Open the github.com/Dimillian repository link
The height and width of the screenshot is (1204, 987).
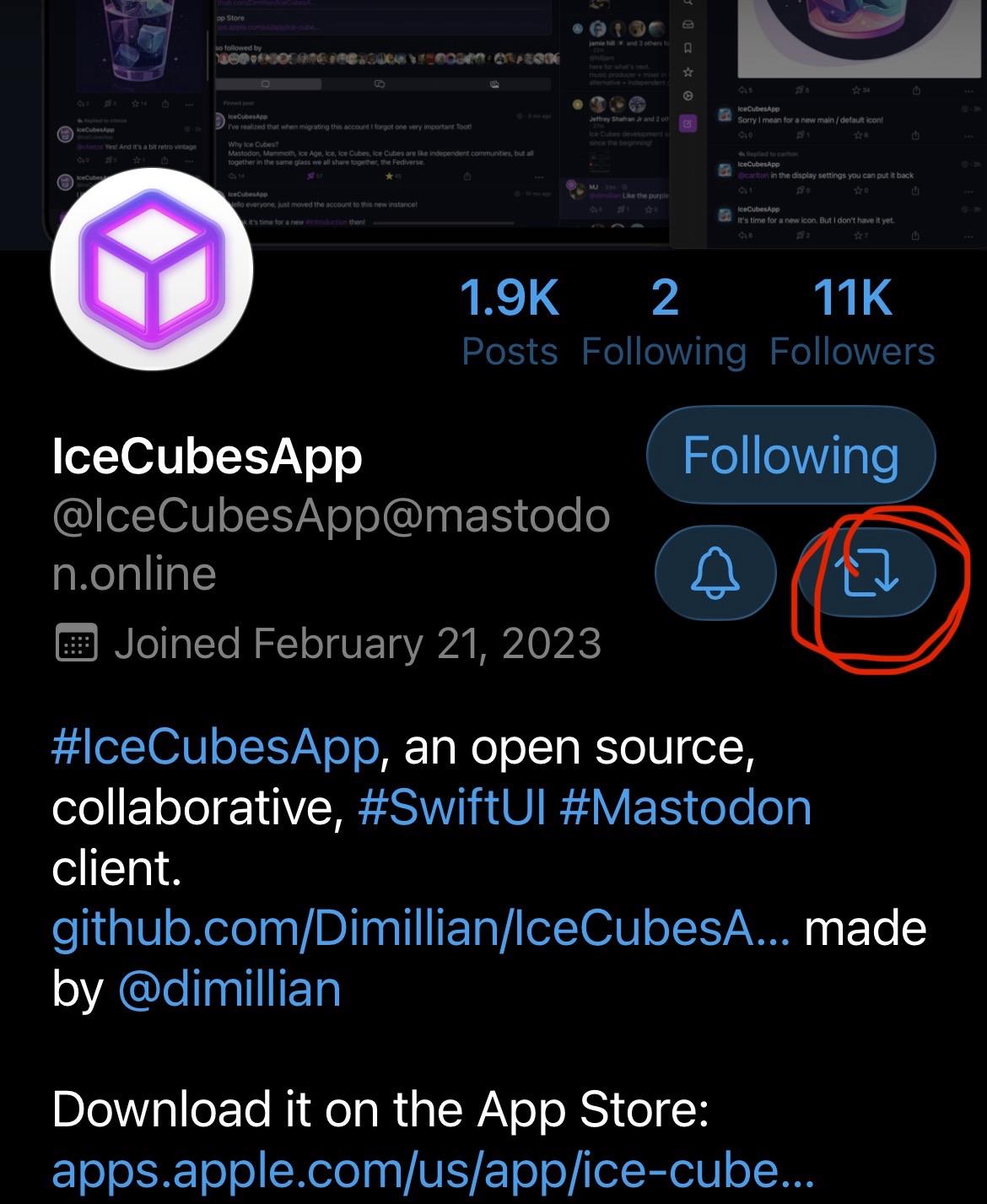tap(420, 929)
